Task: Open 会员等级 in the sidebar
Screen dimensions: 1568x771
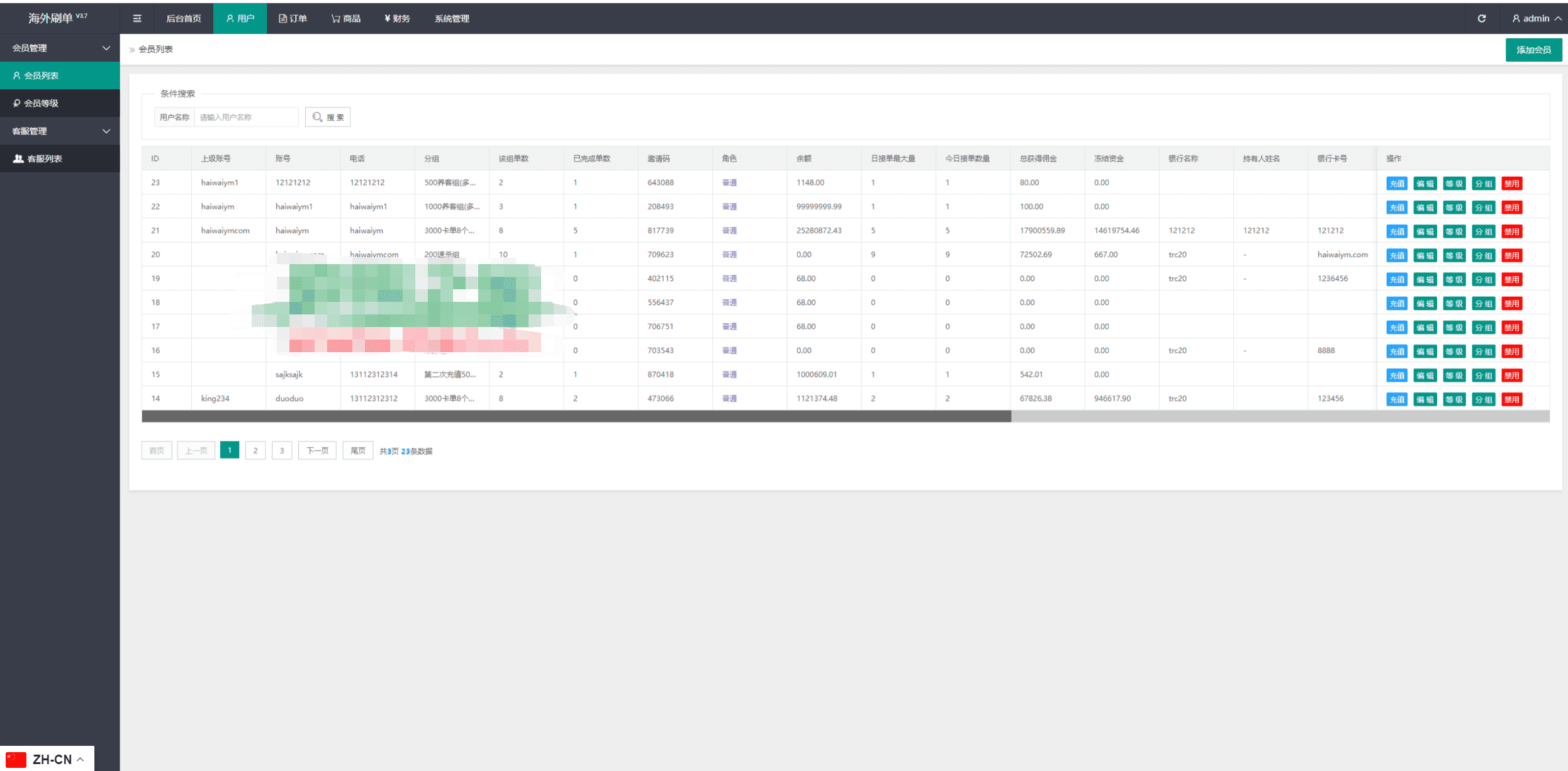Action: tap(42, 103)
